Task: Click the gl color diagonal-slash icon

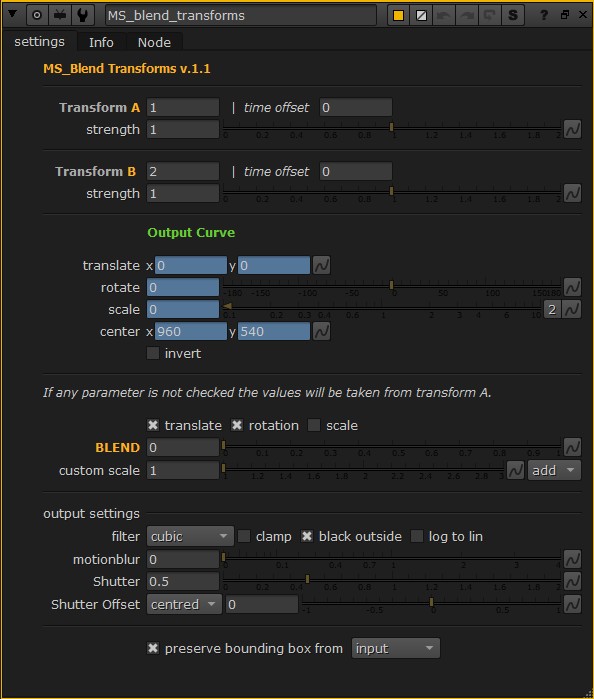Action: click(421, 16)
